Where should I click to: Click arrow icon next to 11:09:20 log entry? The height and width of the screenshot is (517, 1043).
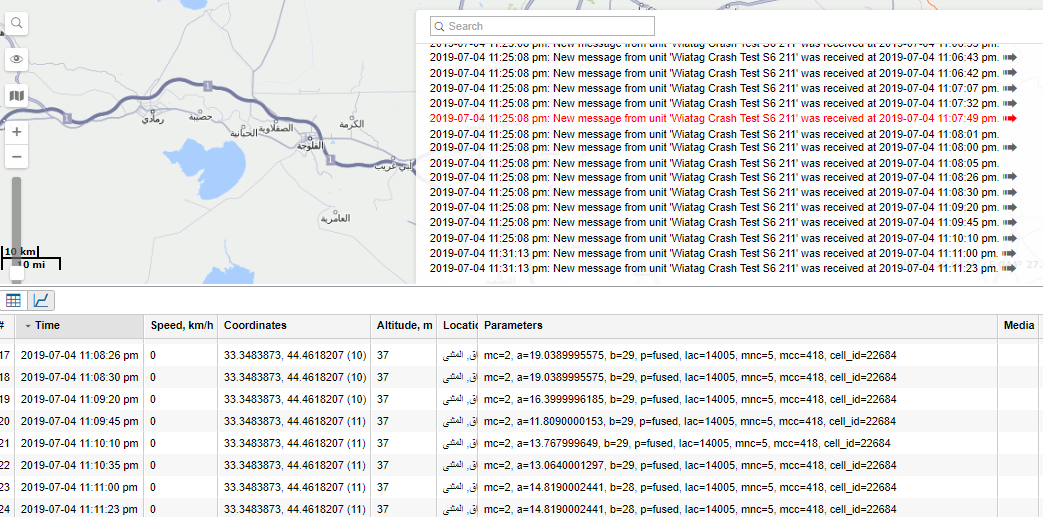click(x=1009, y=208)
